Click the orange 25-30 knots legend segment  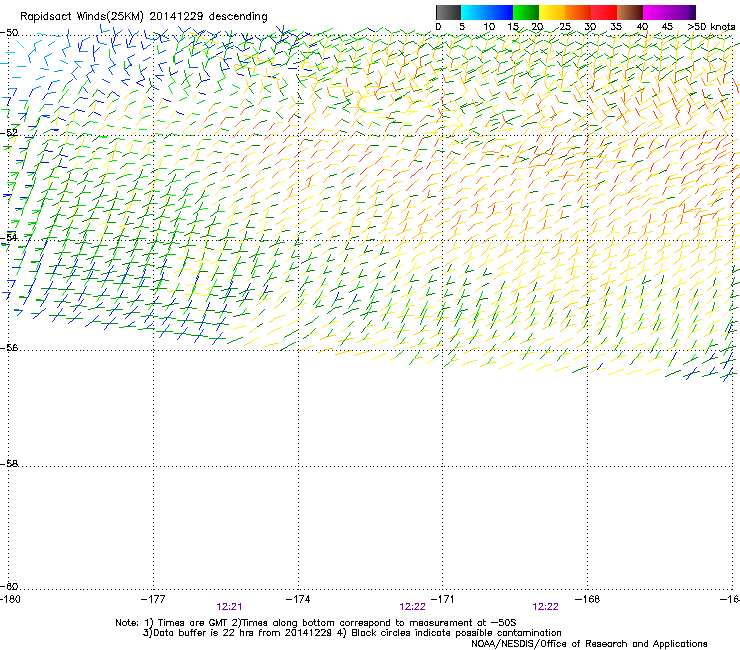pyautogui.click(x=578, y=12)
